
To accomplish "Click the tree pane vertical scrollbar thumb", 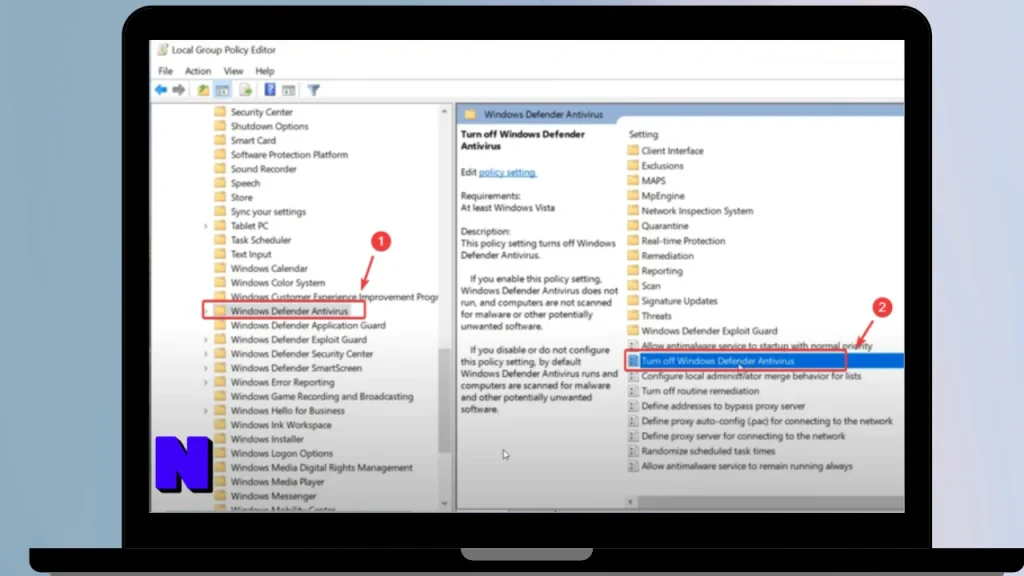I will [444, 400].
